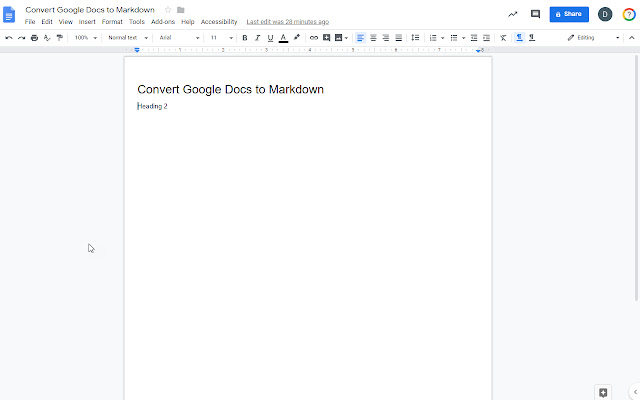
Task: Open the Edit menu
Action: [47, 22]
